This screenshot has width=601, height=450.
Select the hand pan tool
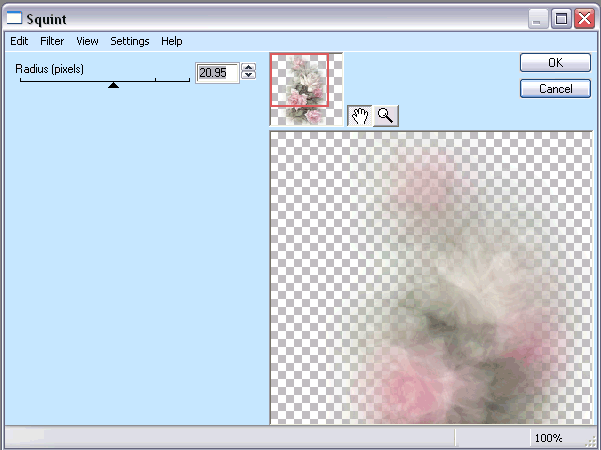360,116
